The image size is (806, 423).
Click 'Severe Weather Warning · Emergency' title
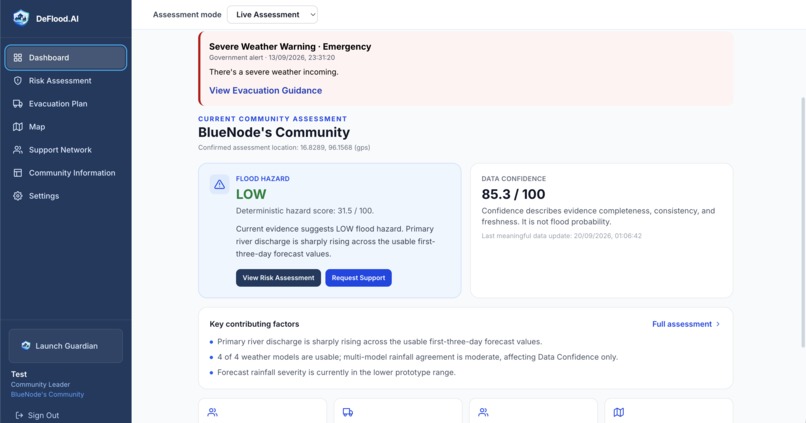290,47
